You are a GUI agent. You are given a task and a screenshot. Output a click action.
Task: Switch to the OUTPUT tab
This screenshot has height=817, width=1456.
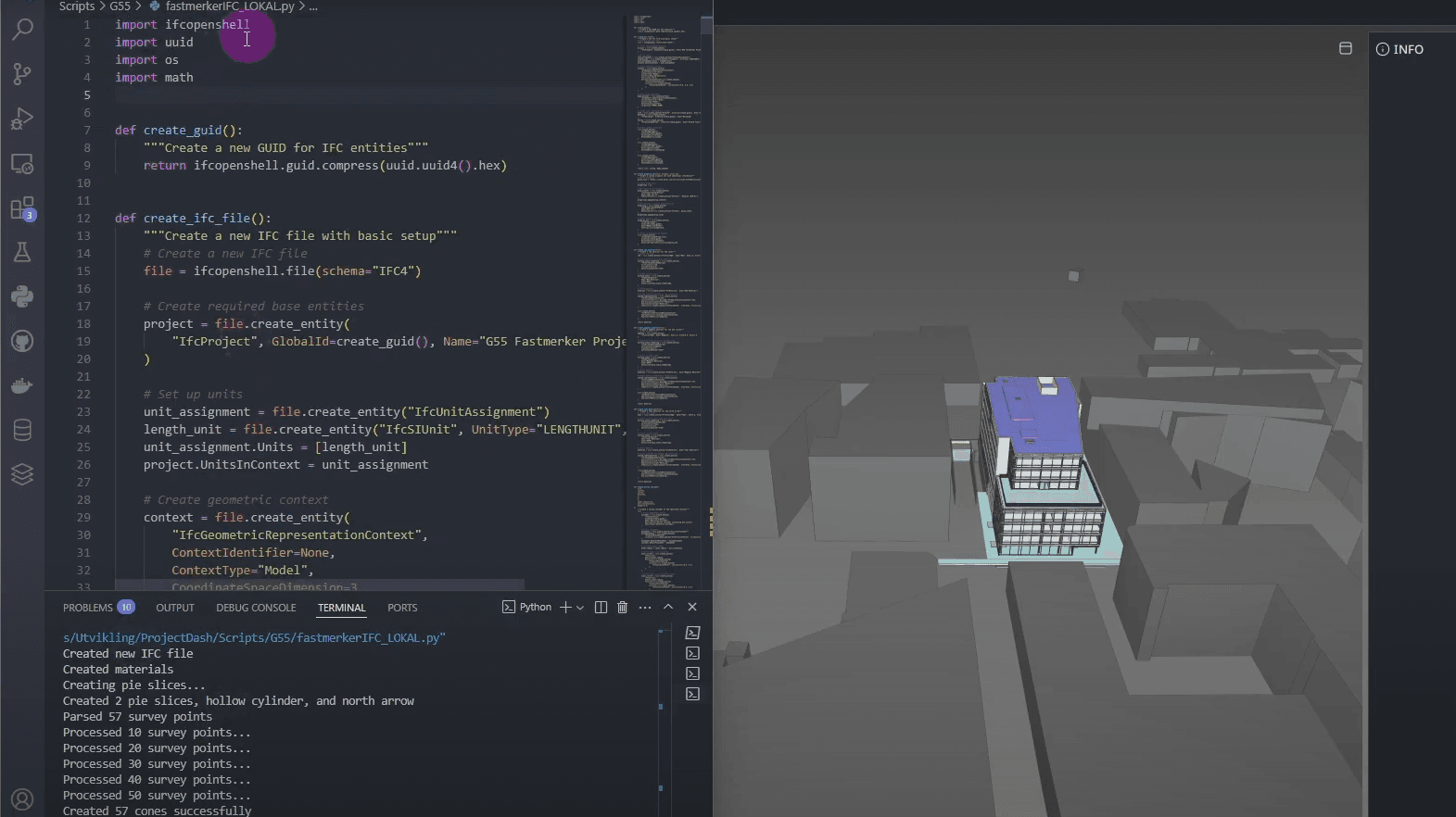[175, 608]
